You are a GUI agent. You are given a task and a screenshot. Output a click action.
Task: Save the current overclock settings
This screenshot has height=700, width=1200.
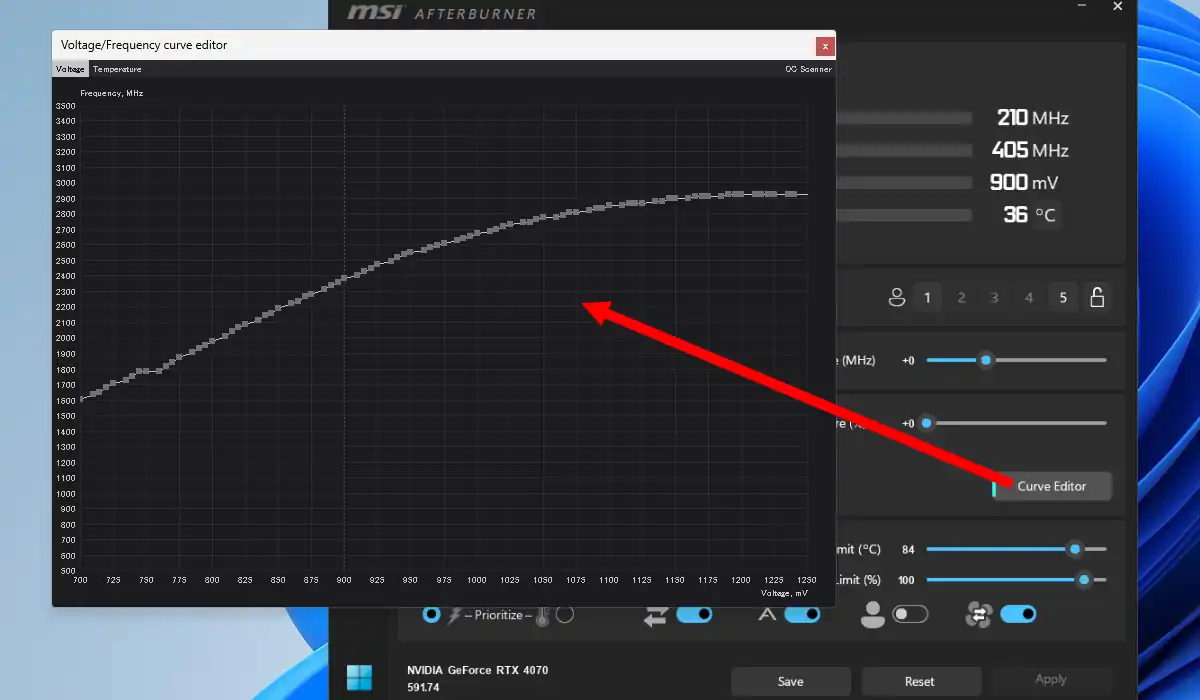click(790, 681)
